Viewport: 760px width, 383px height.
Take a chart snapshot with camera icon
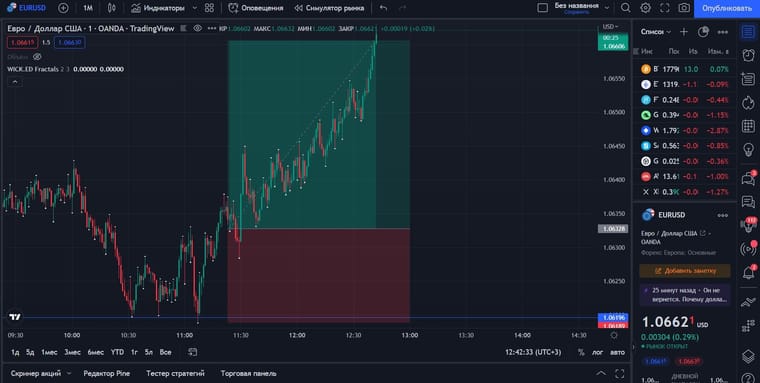click(x=684, y=8)
